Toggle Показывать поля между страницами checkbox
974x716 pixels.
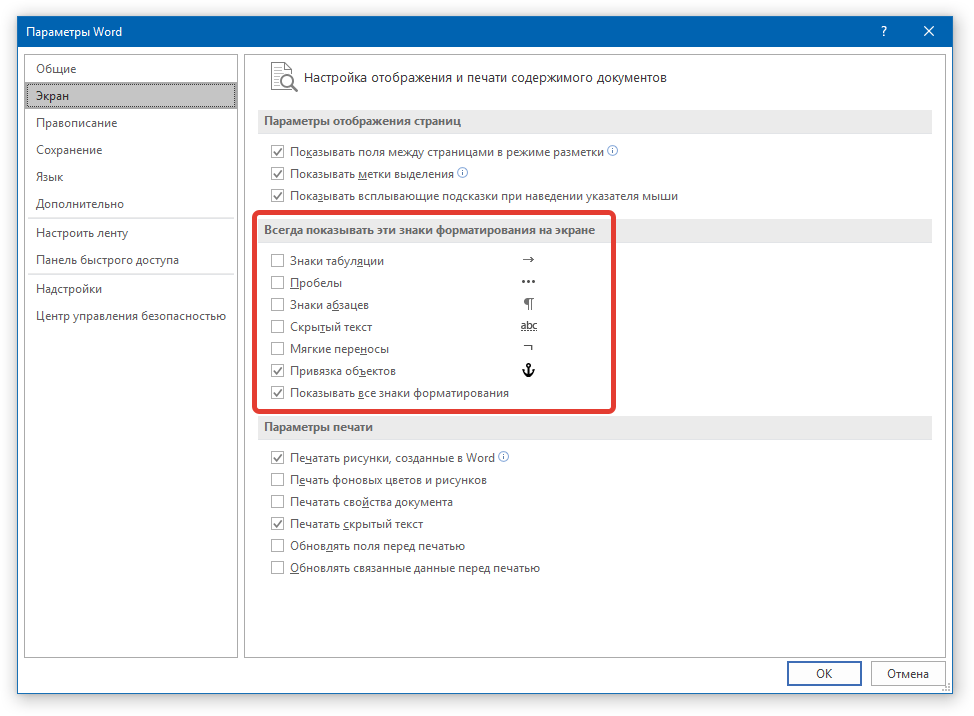[x=278, y=152]
